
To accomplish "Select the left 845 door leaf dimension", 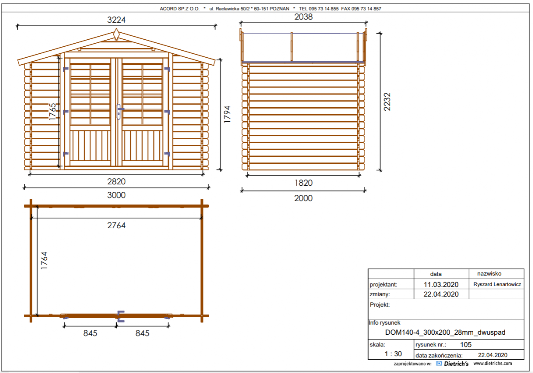I will click(x=90, y=333).
